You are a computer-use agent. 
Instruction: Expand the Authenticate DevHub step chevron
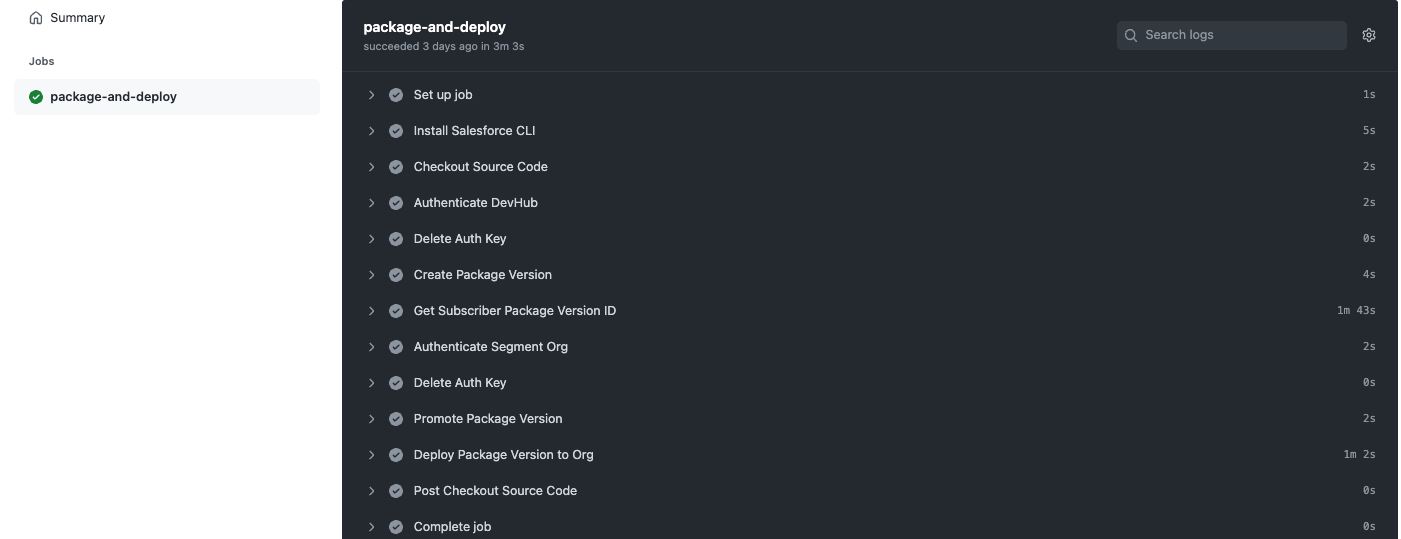tap(371, 203)
